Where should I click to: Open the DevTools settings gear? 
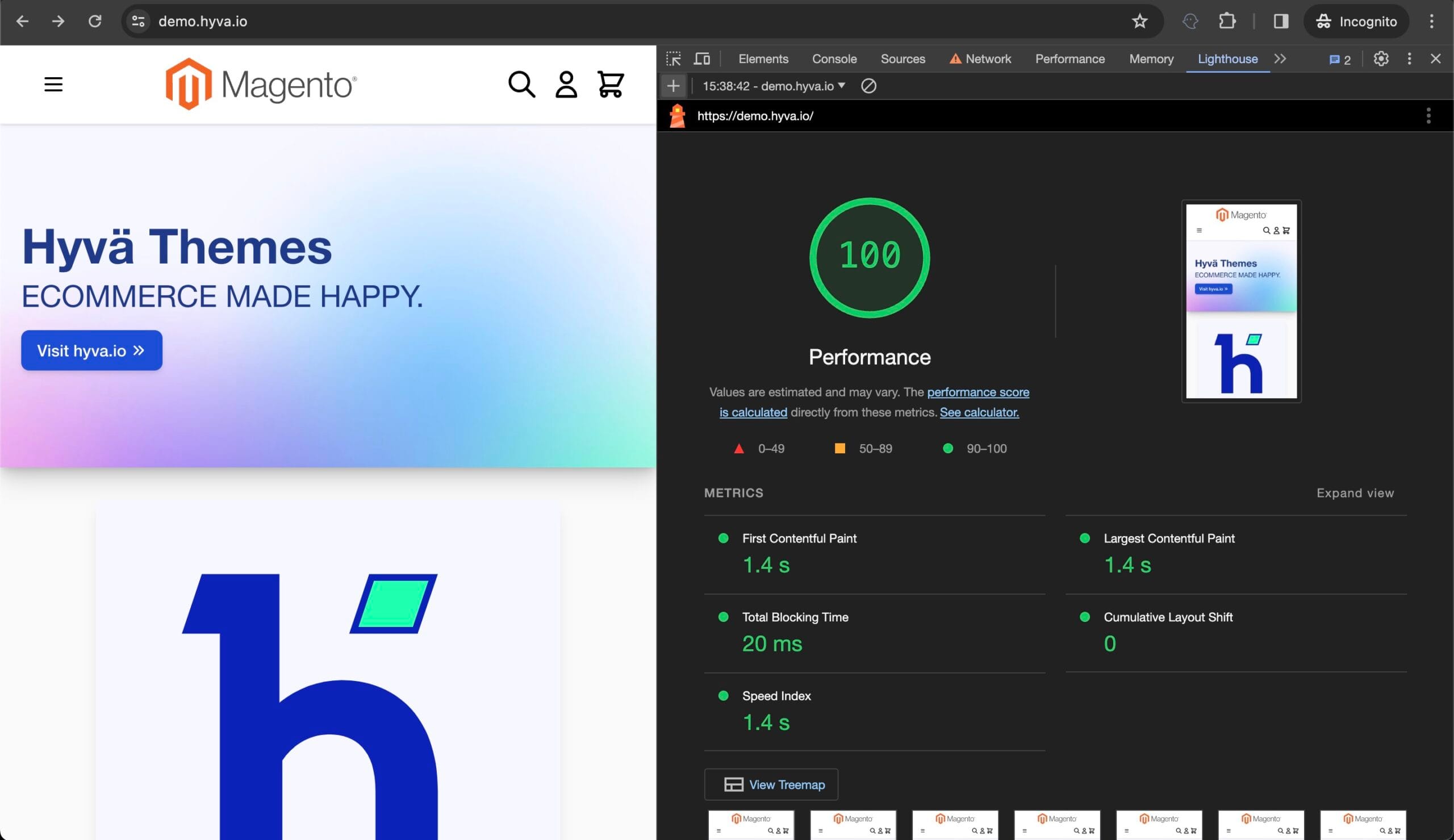coord(1381,59)
